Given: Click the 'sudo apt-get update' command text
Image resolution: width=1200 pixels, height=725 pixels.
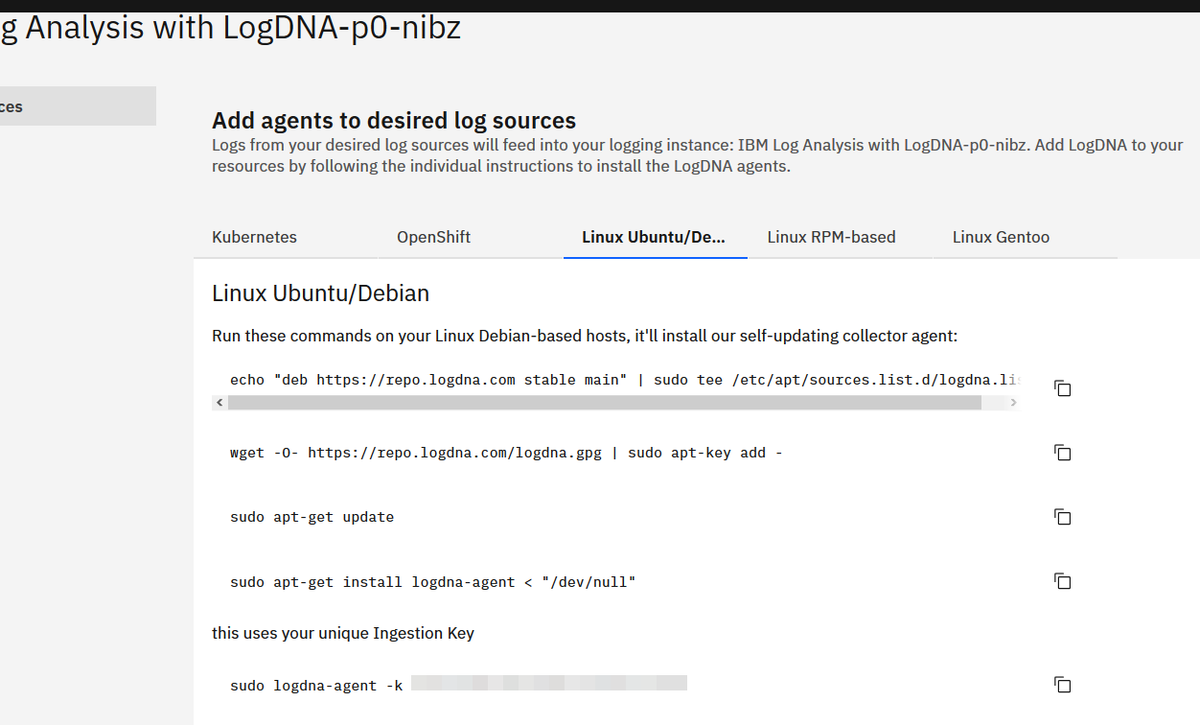Looking at the screenshot, I should (312, 517).
